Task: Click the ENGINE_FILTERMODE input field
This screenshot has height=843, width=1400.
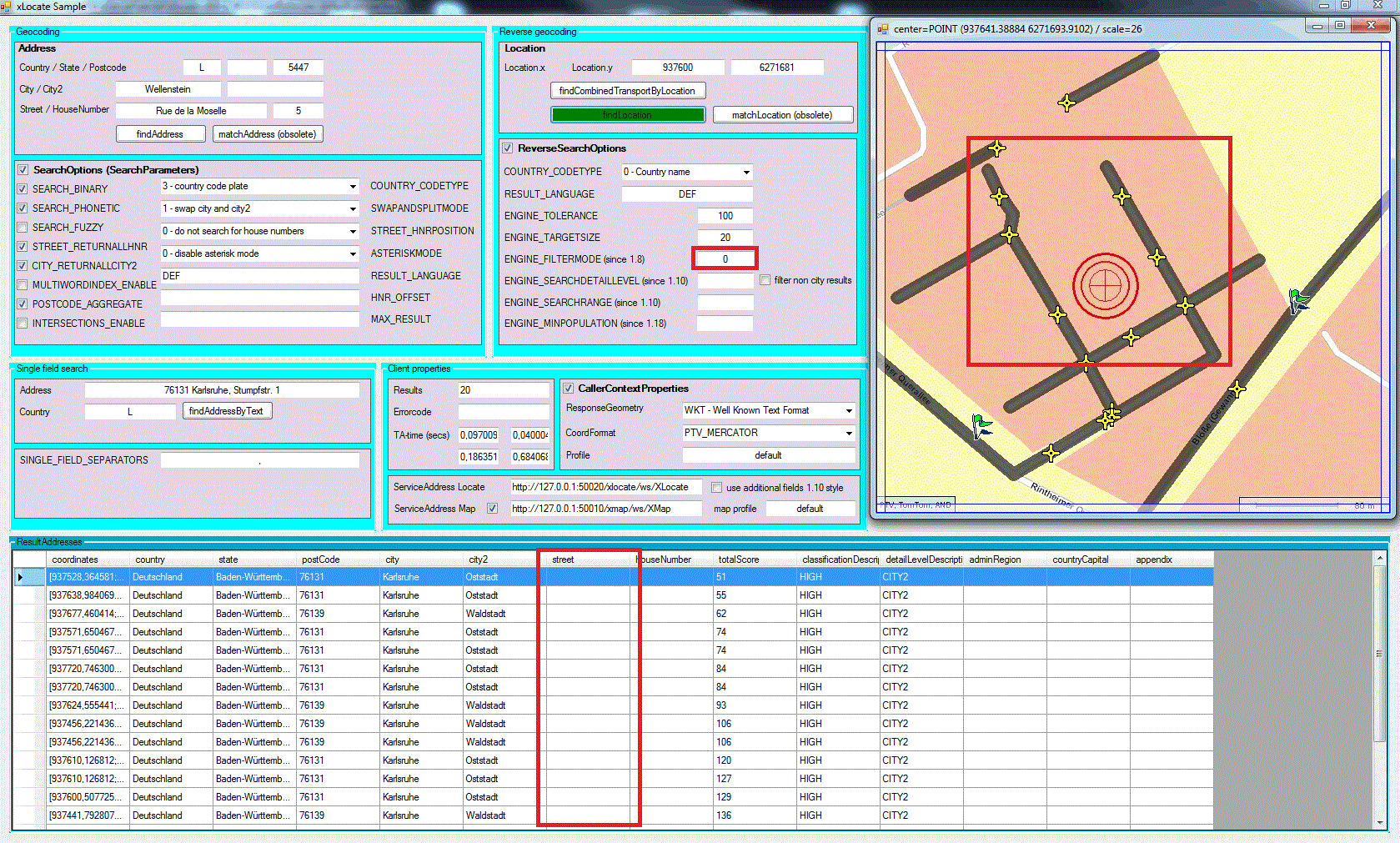Action: click(725, 259)
